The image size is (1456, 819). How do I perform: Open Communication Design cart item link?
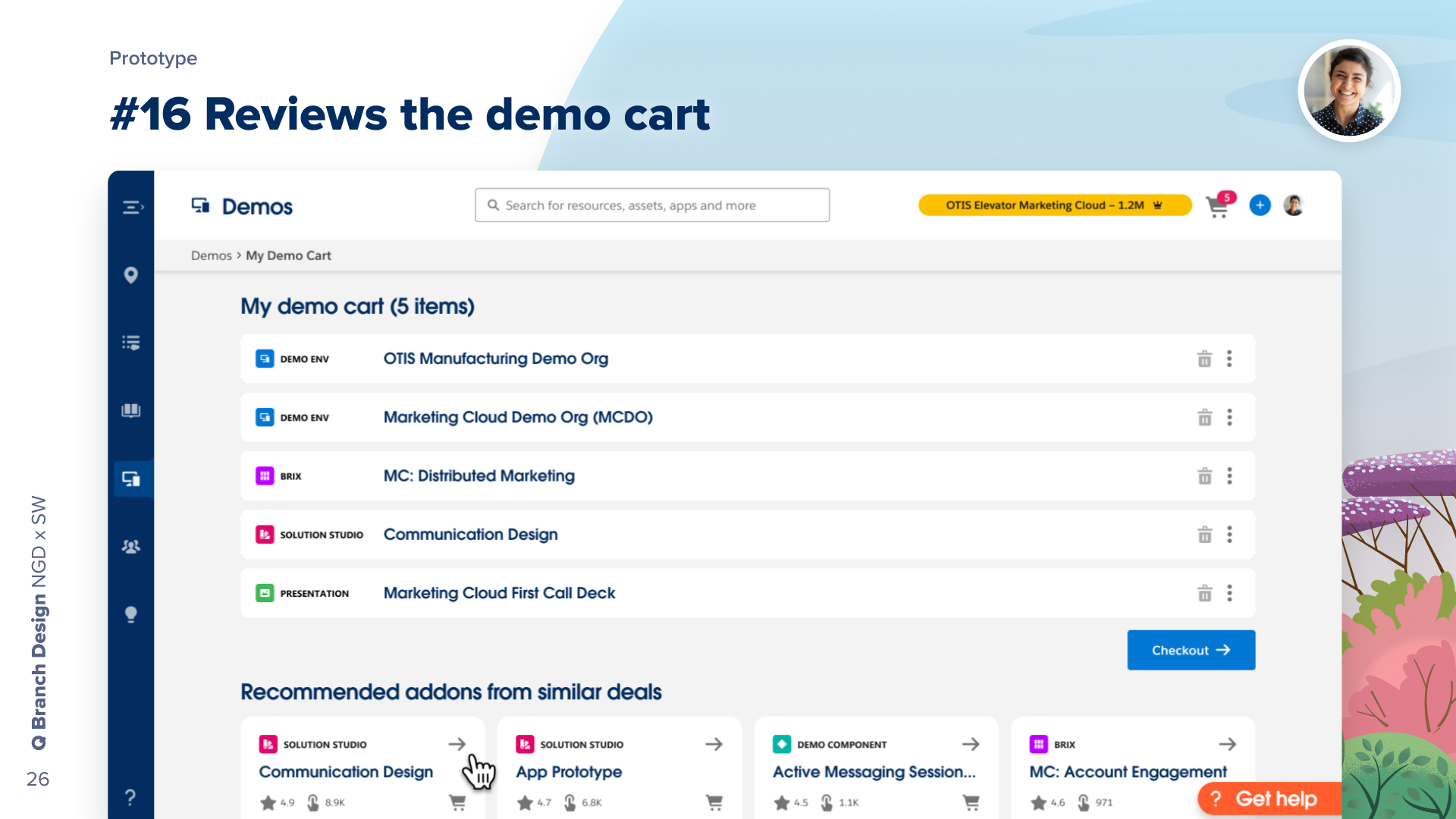click(471, 535)
